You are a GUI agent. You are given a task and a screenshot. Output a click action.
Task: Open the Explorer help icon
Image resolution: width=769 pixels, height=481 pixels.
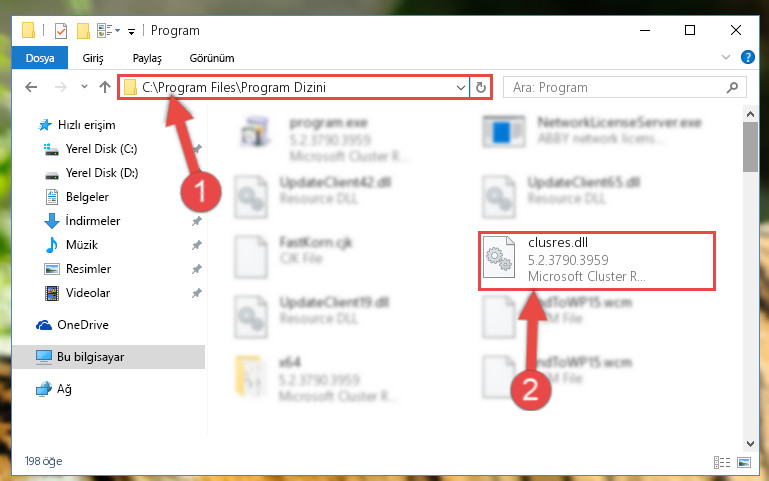tap(747, 57)
